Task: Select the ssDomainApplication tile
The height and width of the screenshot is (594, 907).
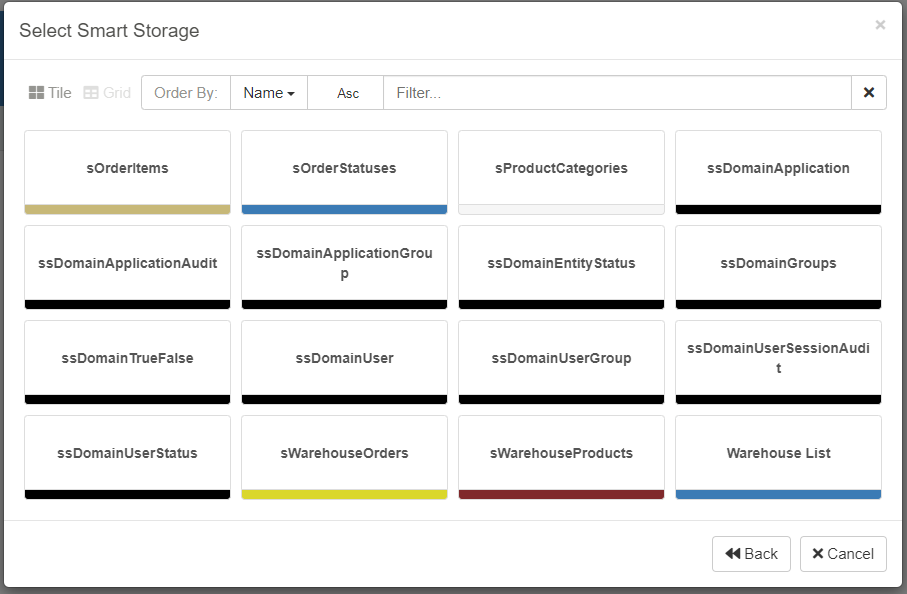Action: click(778, 169)
